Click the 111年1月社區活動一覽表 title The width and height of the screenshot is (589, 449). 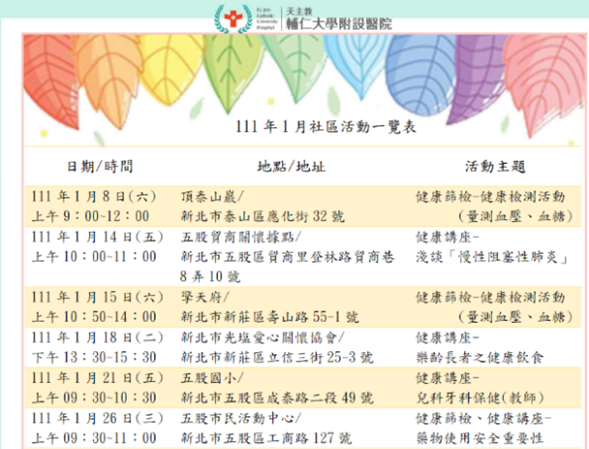click(x=326, y=127)
